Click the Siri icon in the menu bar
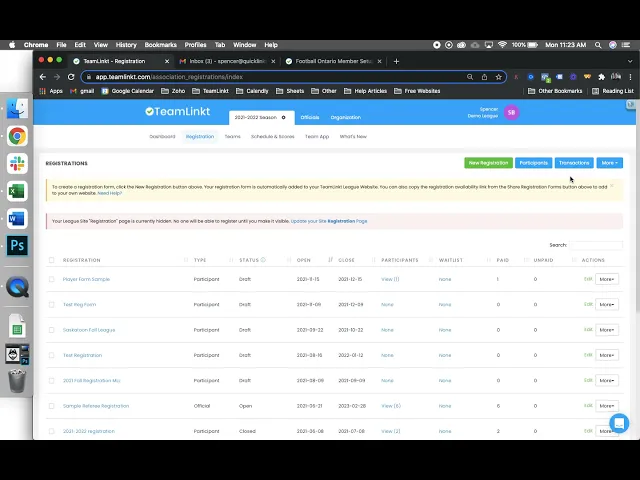The image size is (640, 480). click(x=612, y=45)
